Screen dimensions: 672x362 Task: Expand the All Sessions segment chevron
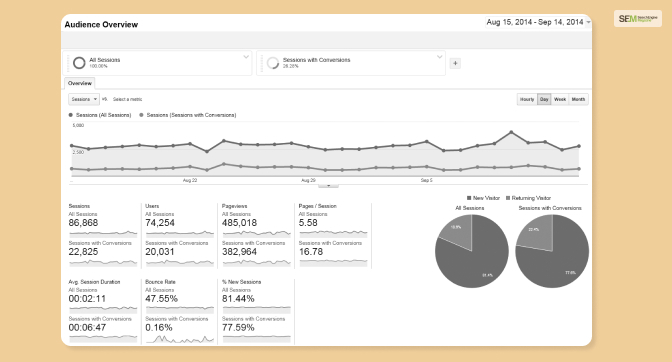click(246, 57)
